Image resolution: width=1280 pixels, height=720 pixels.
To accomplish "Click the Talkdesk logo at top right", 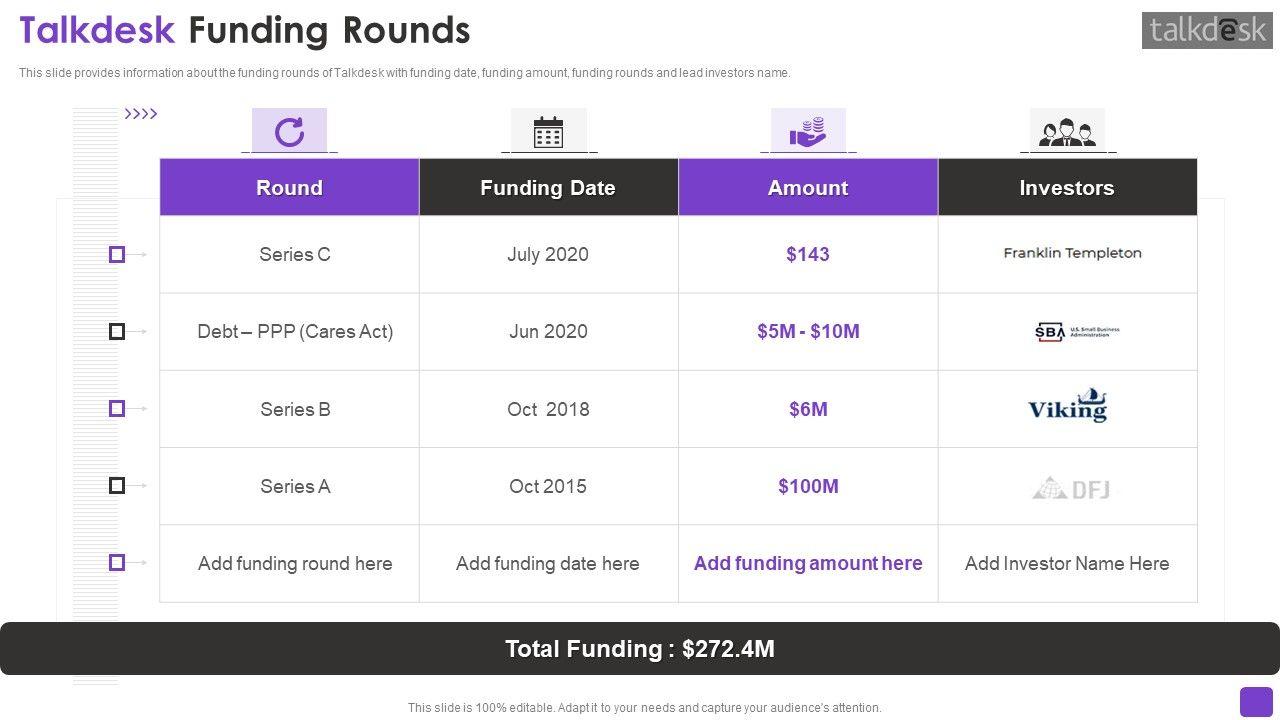I will 1207,30.
